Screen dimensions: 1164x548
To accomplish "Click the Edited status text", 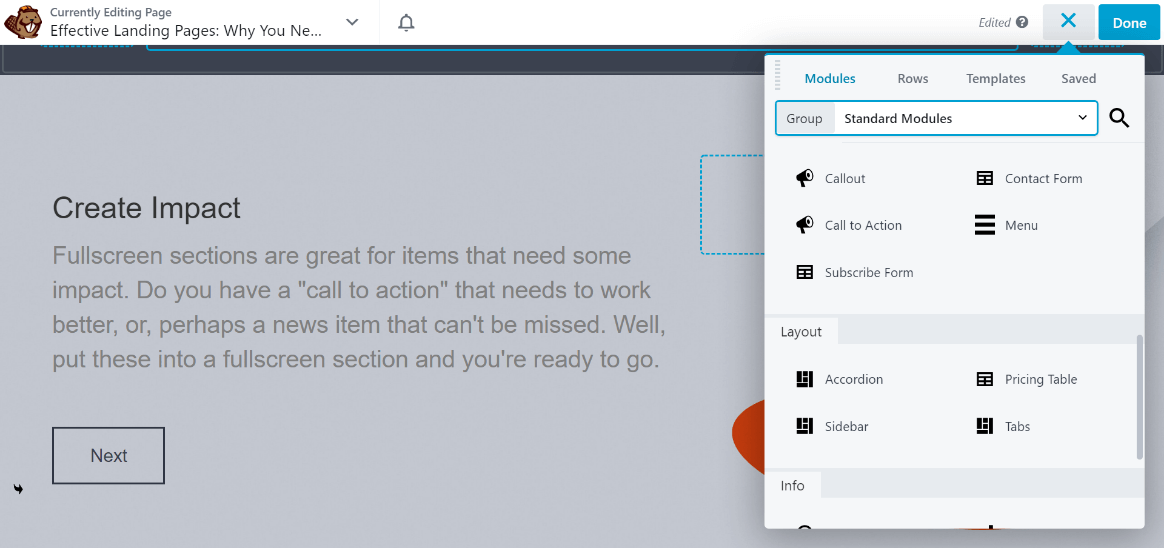I will pos(994,22).
